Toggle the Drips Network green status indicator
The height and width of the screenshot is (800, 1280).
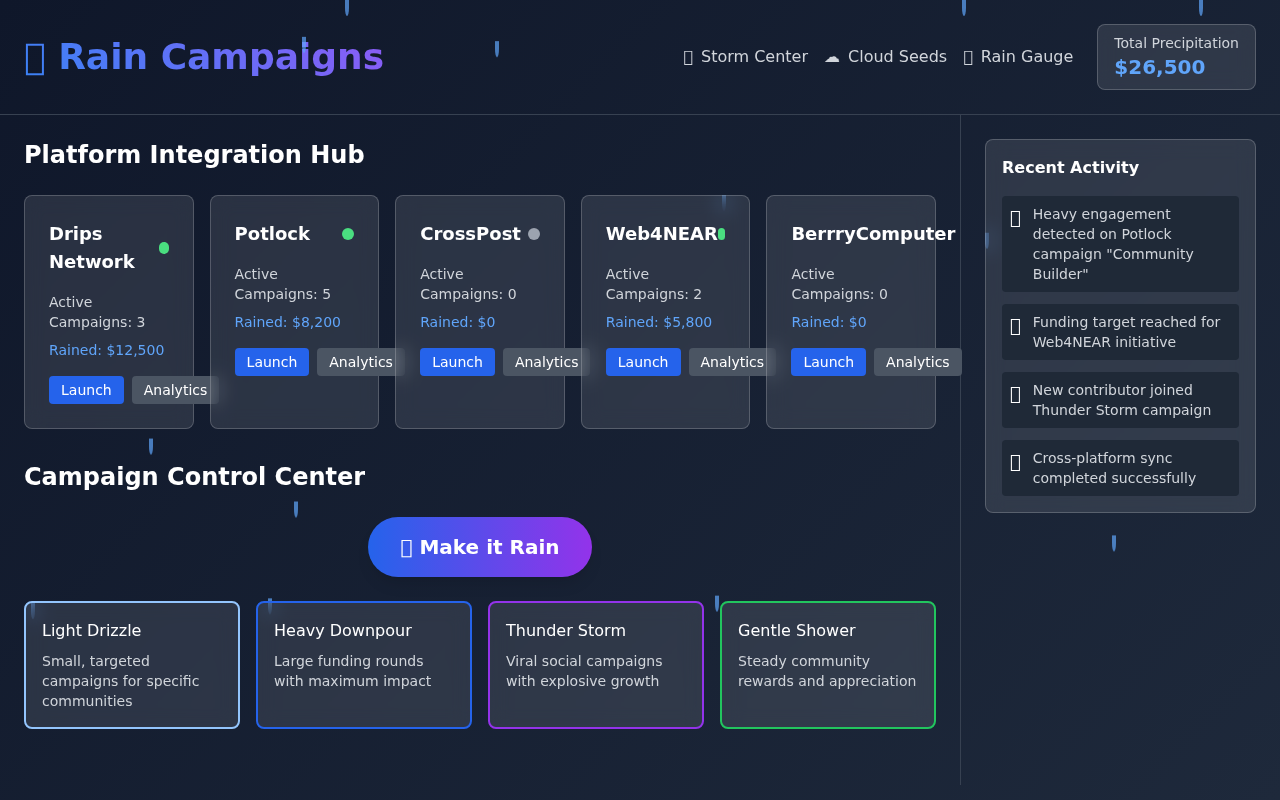(164, 247)
